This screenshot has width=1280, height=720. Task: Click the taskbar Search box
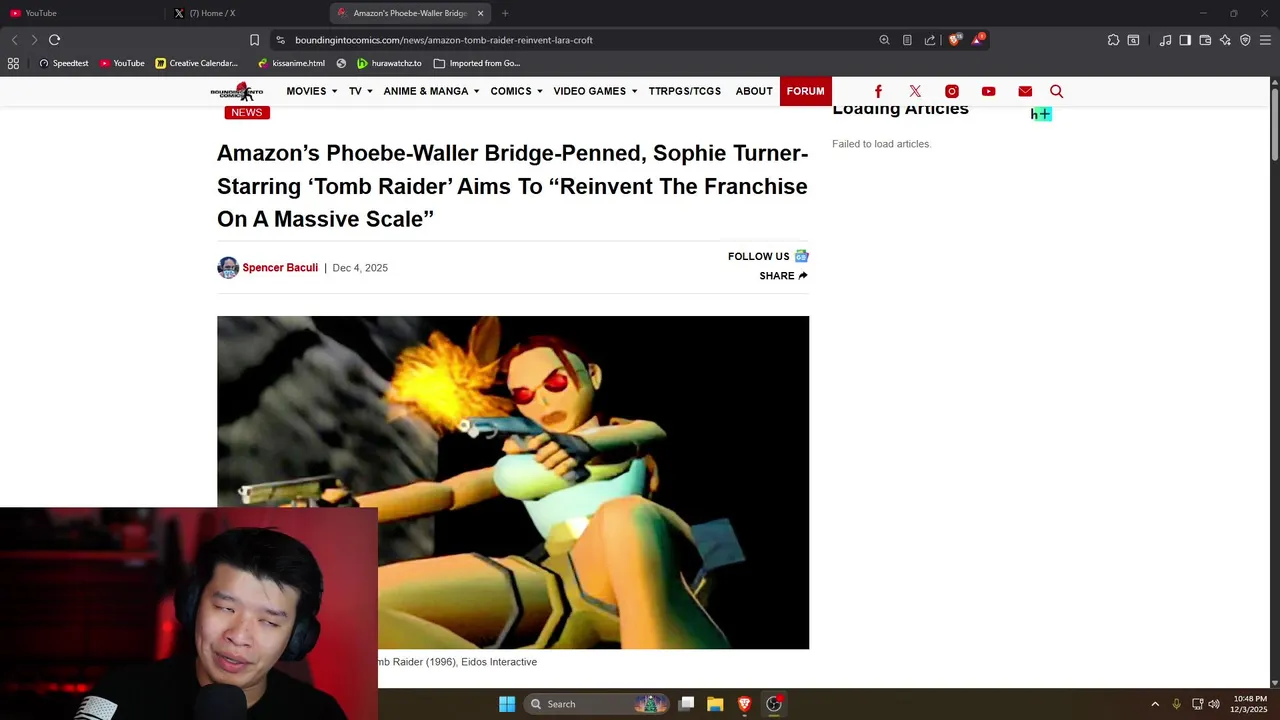point(598,704)
